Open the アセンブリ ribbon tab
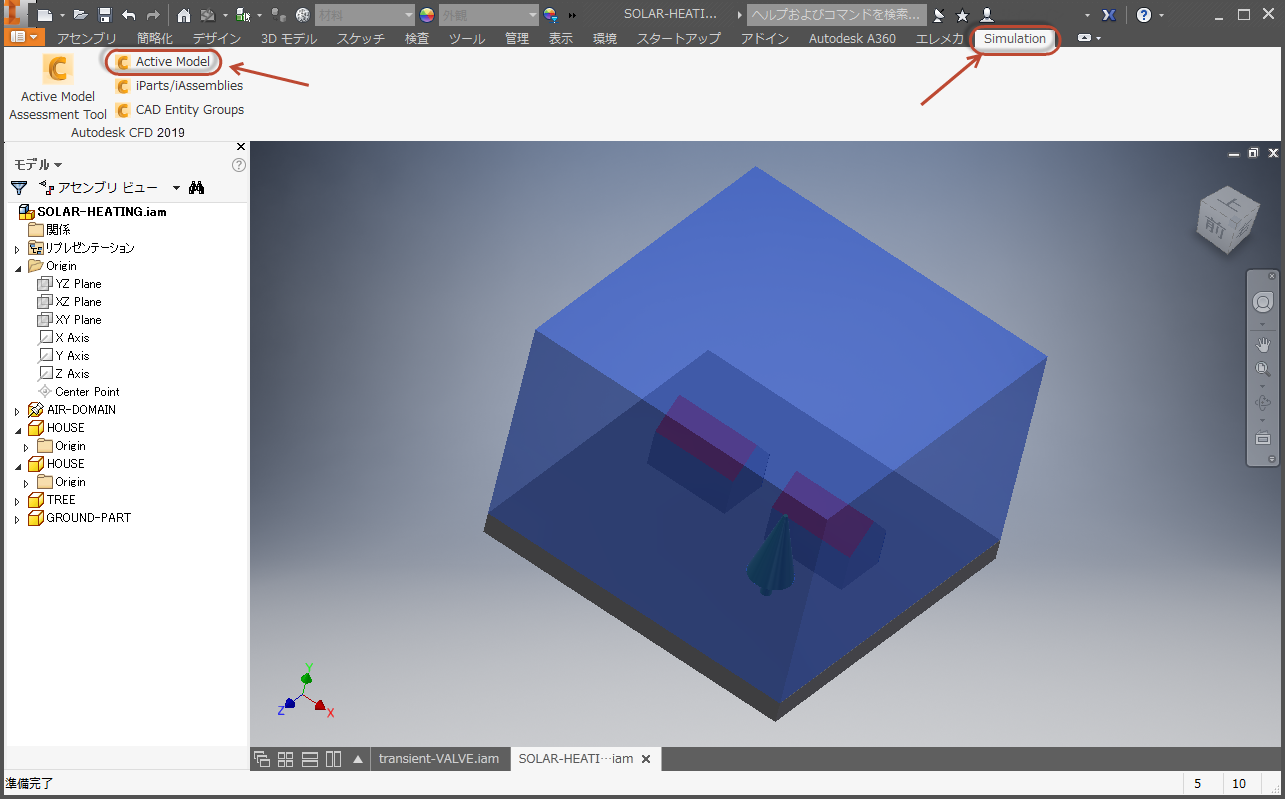The height and width of the screenshot is (799, 1285). (x=87, y=39)
